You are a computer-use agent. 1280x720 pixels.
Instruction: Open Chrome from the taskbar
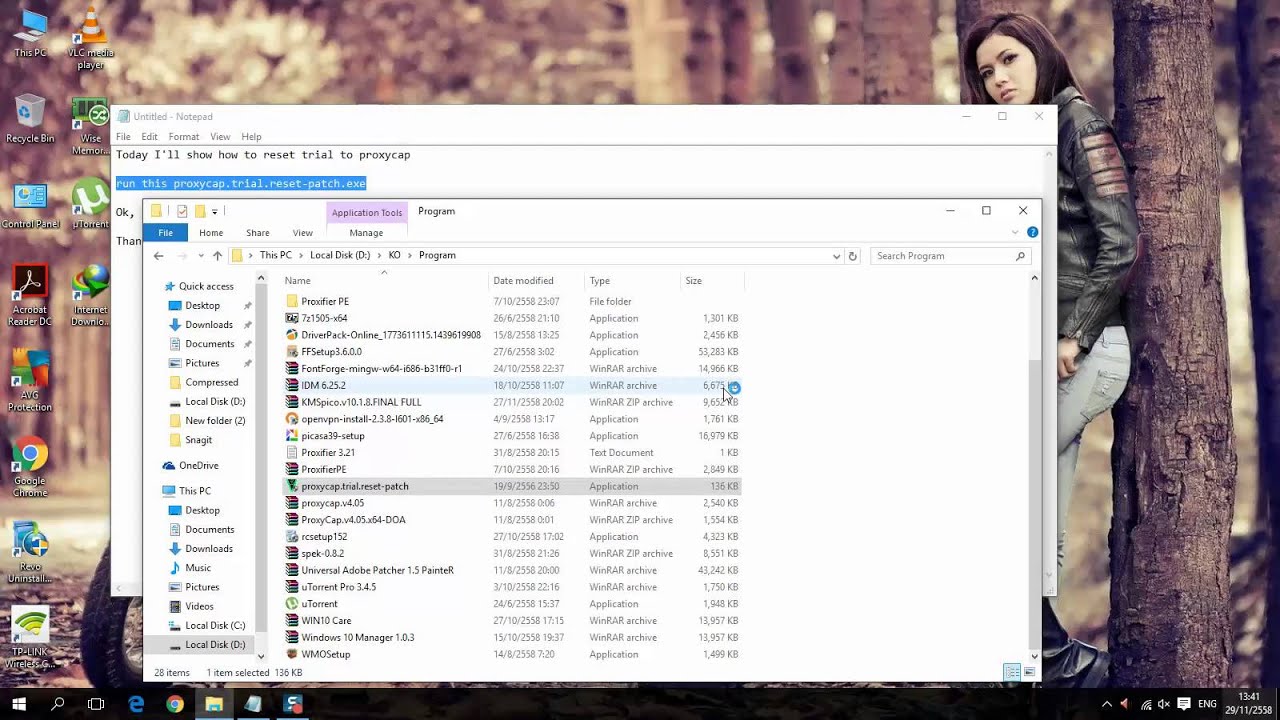175,704
